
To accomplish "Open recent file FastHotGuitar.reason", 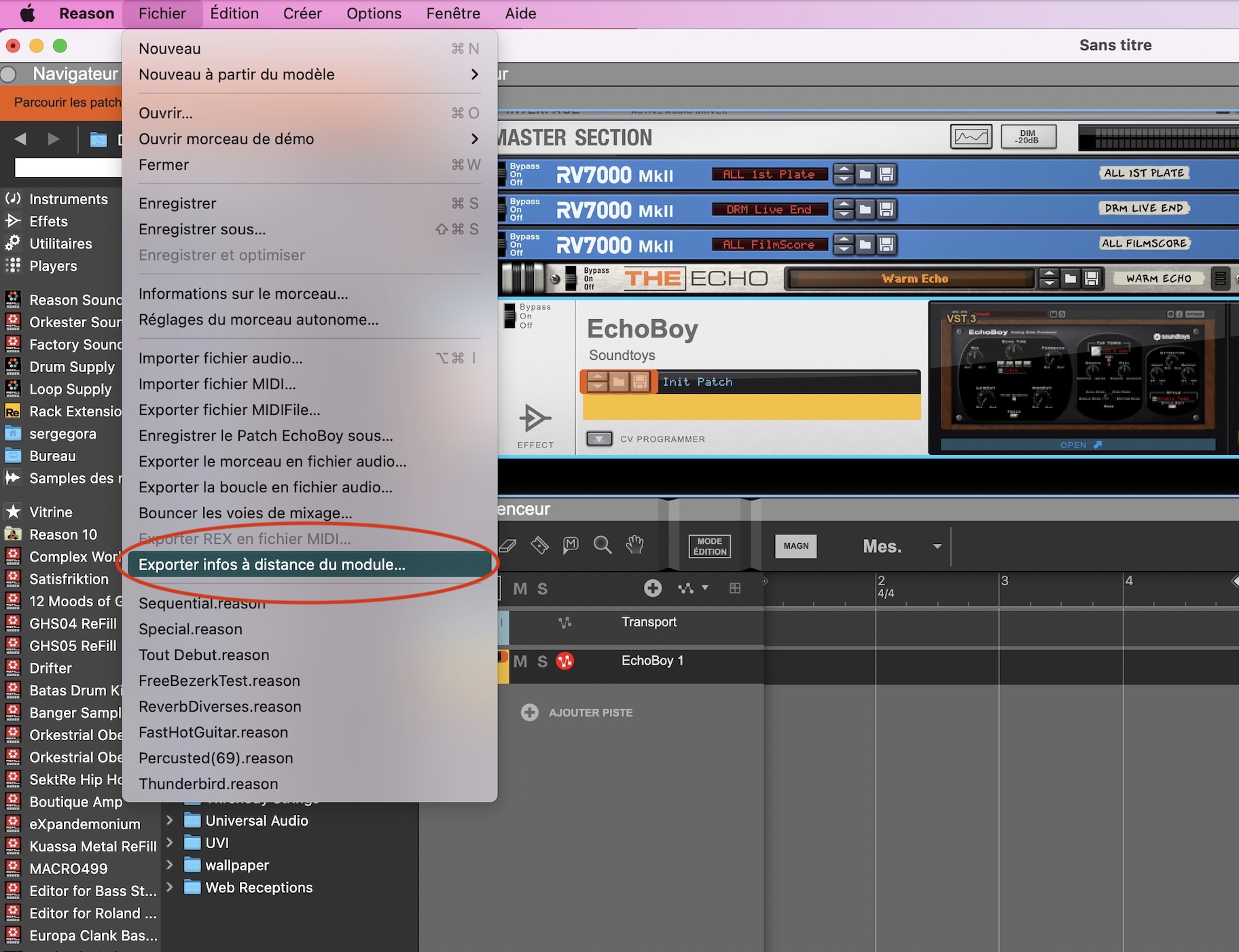I will click(x=309, y=733).
